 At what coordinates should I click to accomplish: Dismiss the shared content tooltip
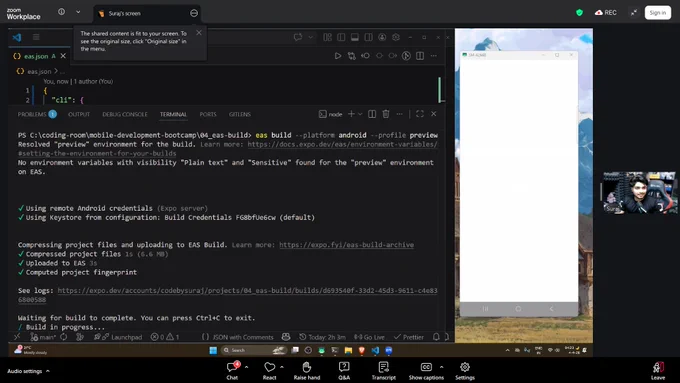(x=199, y=33)
